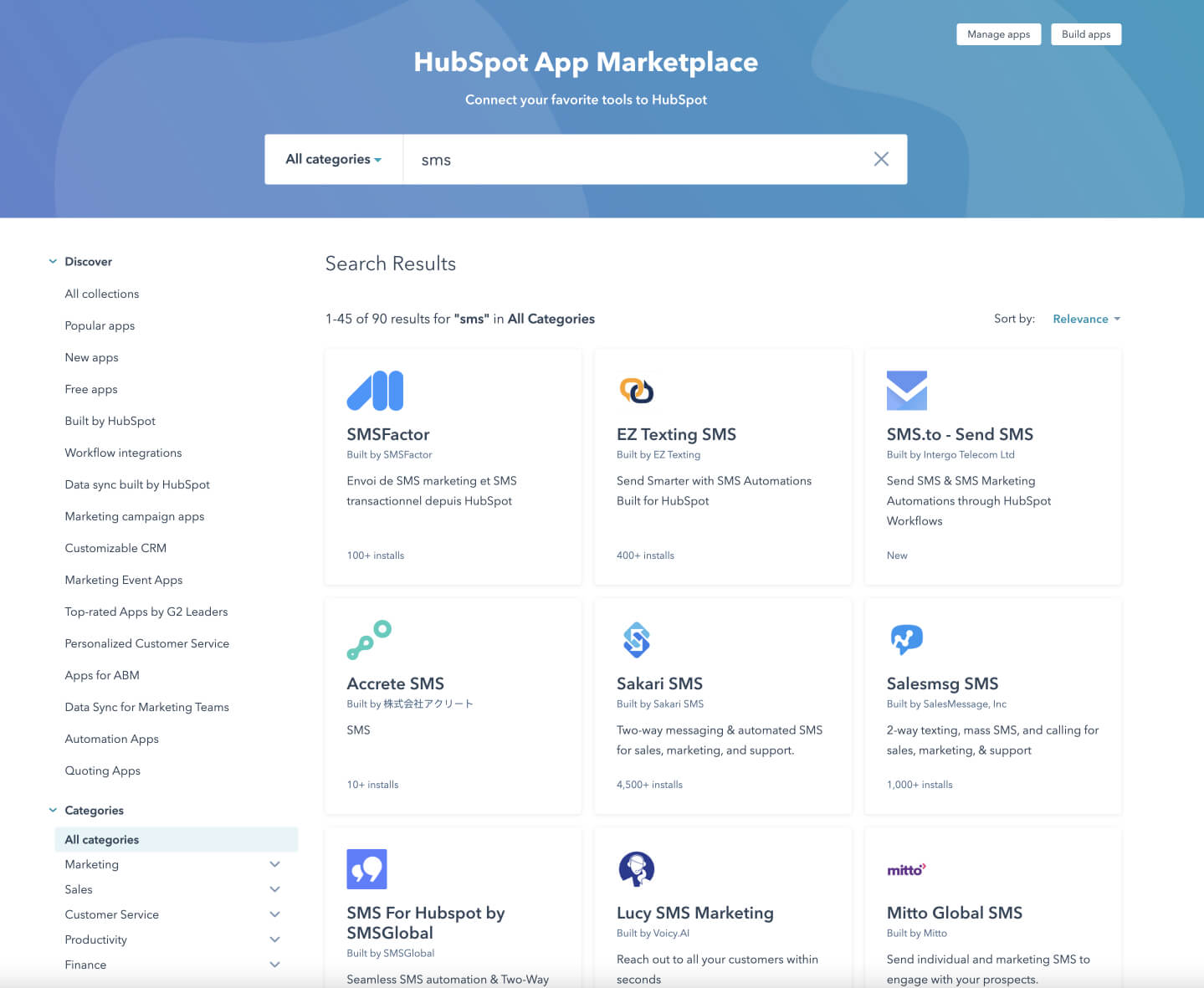The image size is (1204, 988).
Task: Open the Mitto Global SMS title
Action: click(955, 913)
